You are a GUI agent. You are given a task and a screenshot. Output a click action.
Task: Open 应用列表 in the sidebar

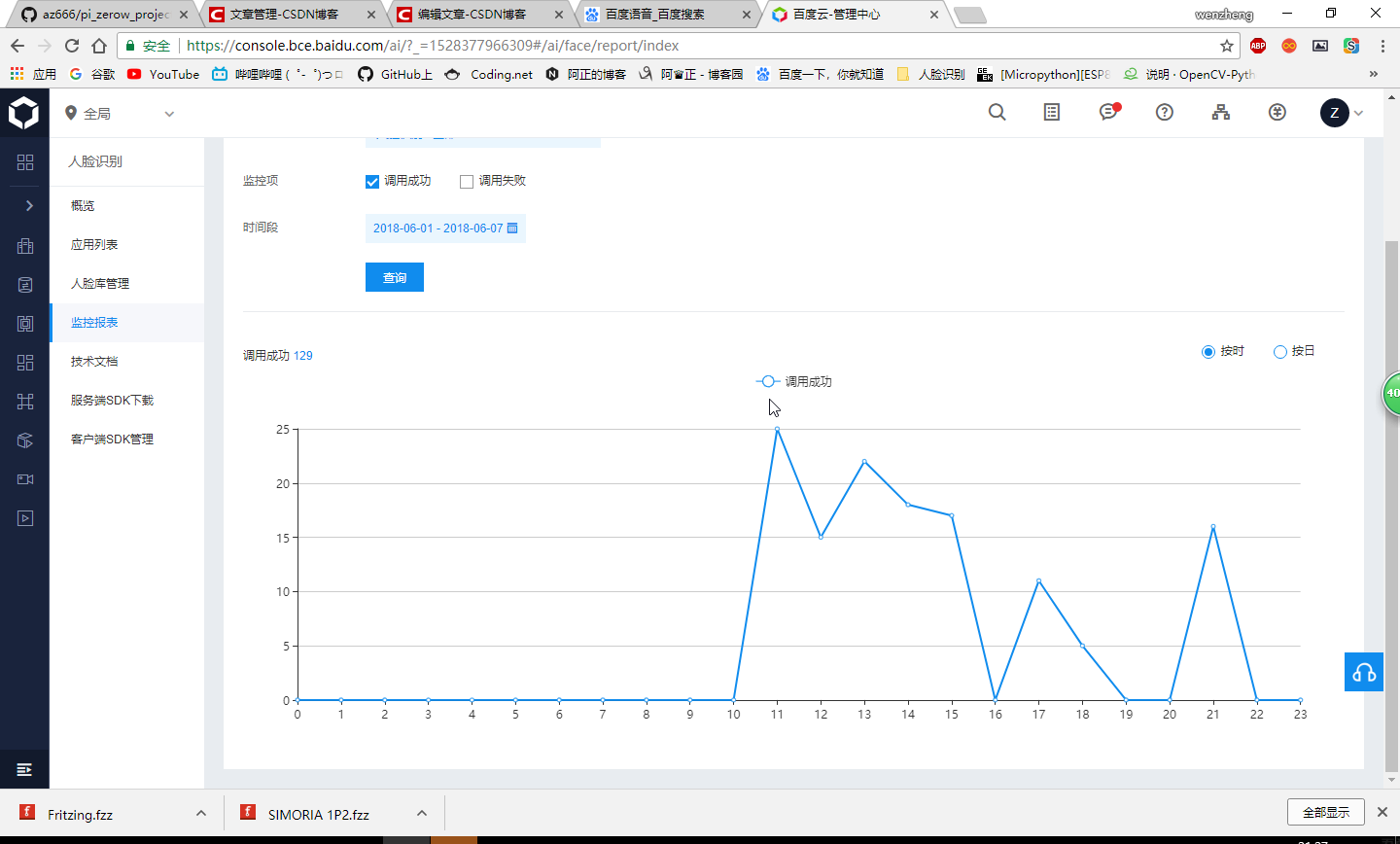coord(126,245)
